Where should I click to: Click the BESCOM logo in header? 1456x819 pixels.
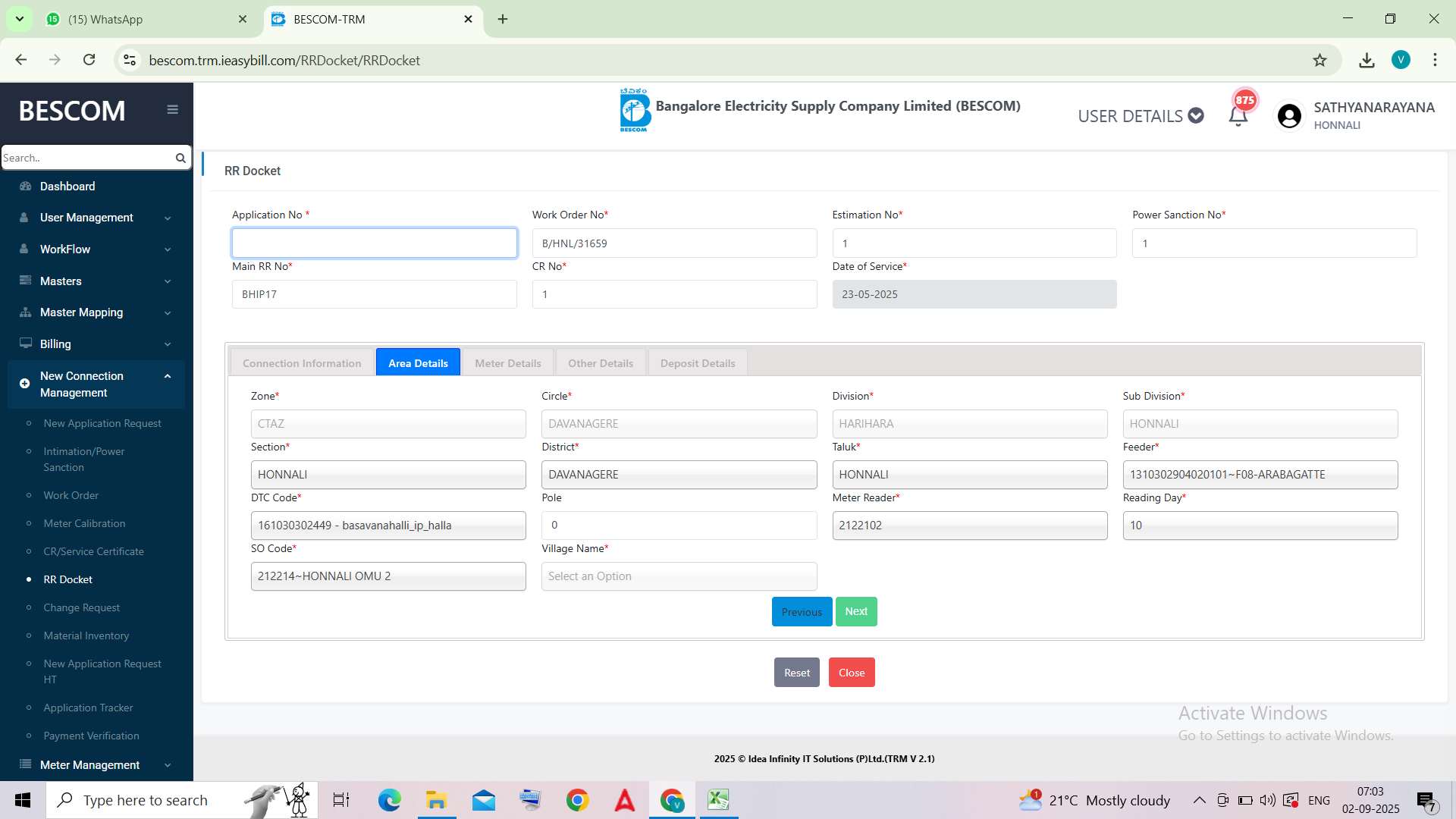tap(635, 111)
